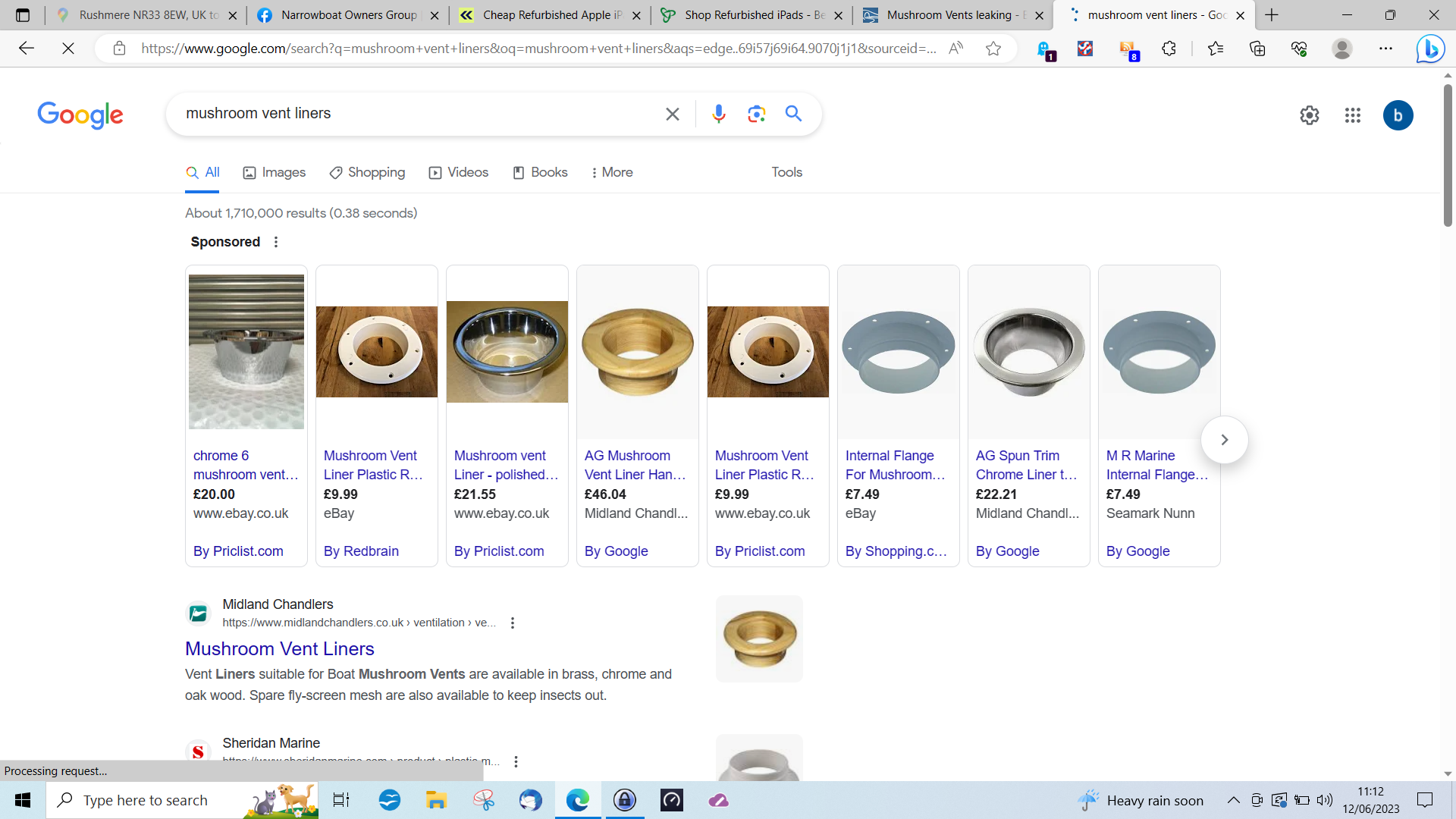Open Collections icon
1456x819 pixels.
pos(1257,49)
